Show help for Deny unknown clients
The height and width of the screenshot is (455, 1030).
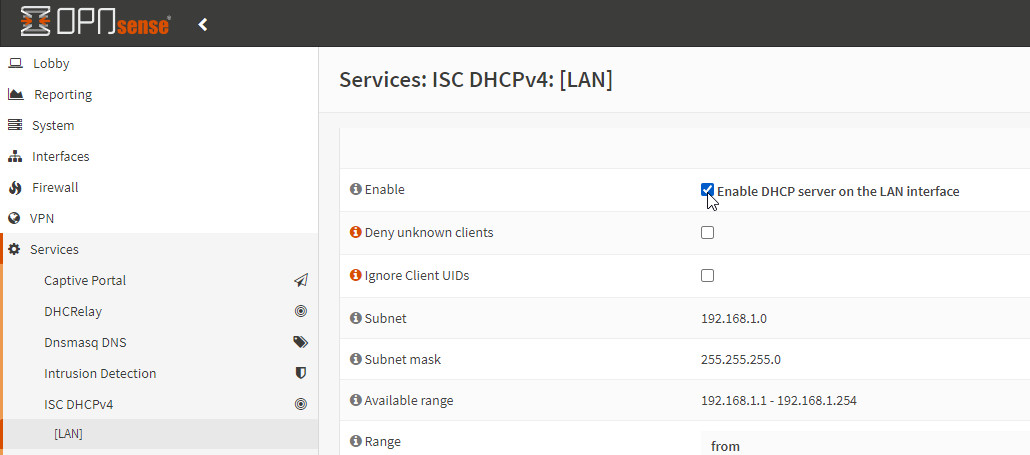coord(355,233)
